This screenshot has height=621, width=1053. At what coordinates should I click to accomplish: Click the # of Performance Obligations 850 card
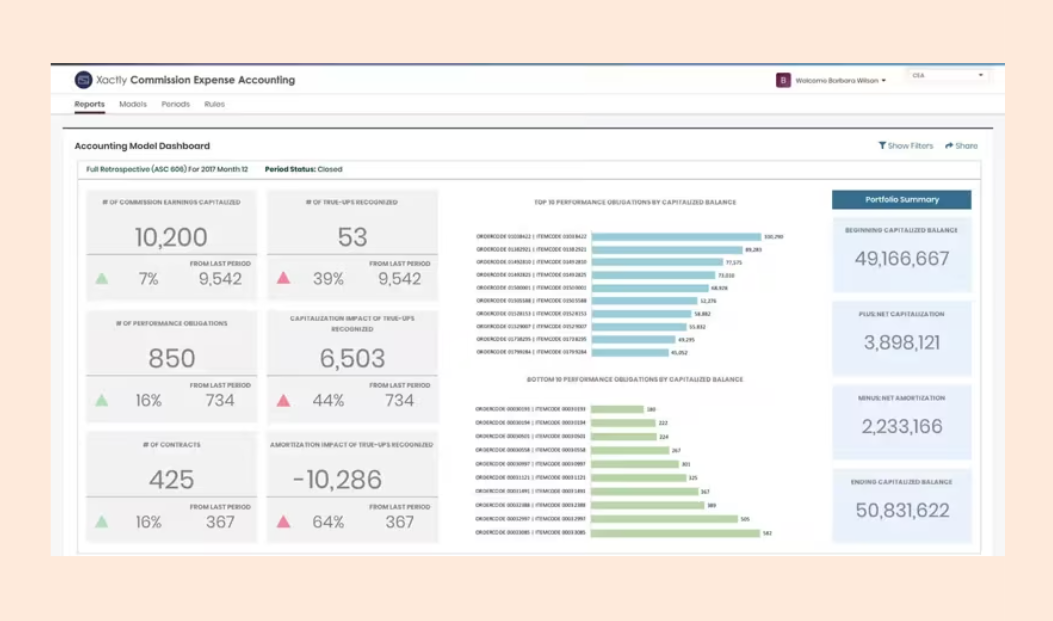(171, 366)
